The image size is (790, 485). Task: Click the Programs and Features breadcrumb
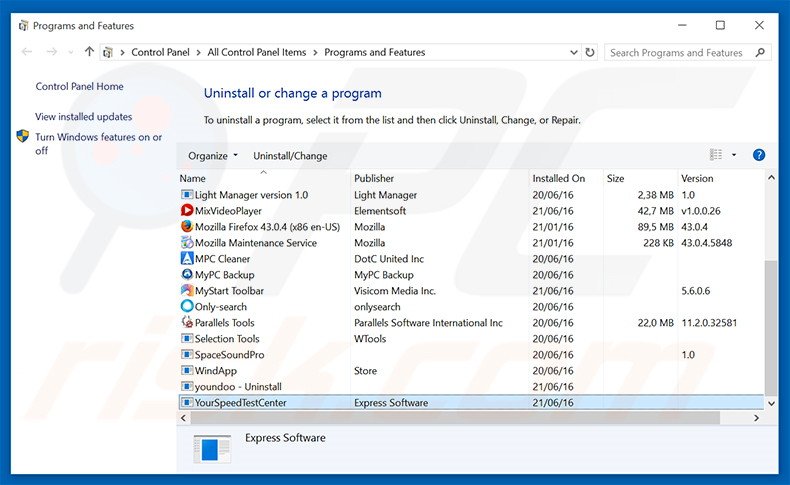point(374,52)
